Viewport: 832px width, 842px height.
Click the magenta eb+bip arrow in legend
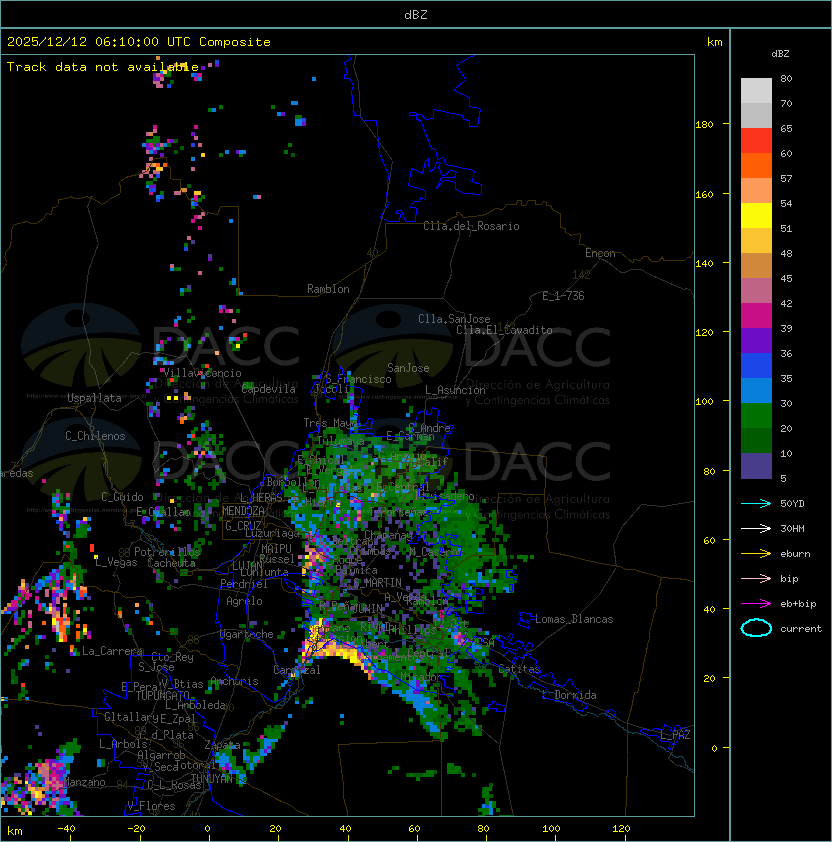coord(756,604)
